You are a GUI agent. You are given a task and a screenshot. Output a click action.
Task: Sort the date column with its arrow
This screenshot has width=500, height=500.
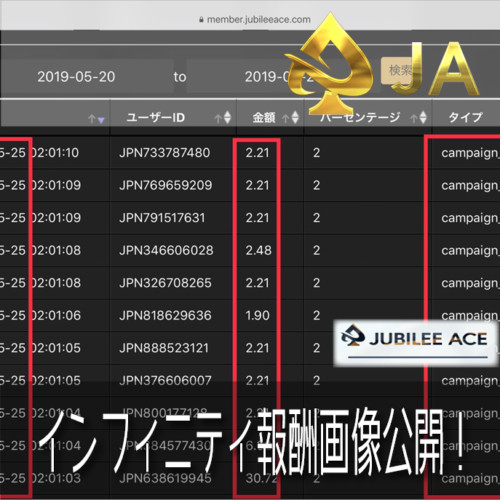(x=96, y=119)
